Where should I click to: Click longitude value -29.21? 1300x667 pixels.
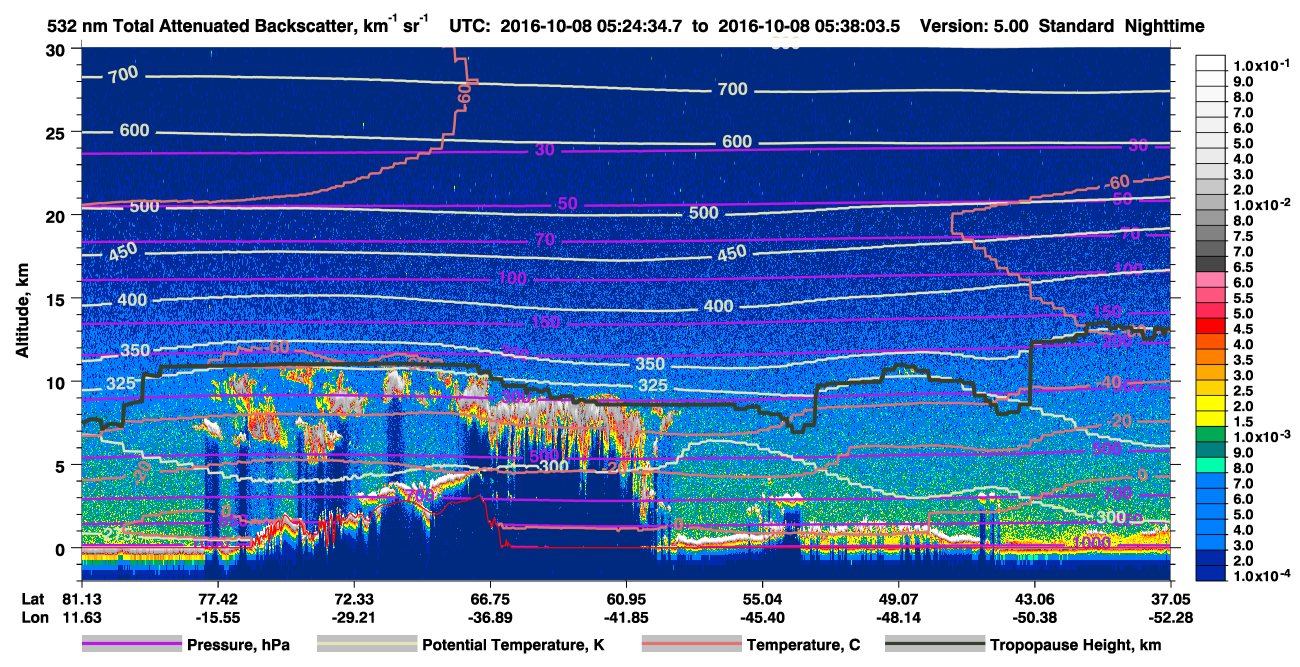pyautogui.click(x=353, y=617)
